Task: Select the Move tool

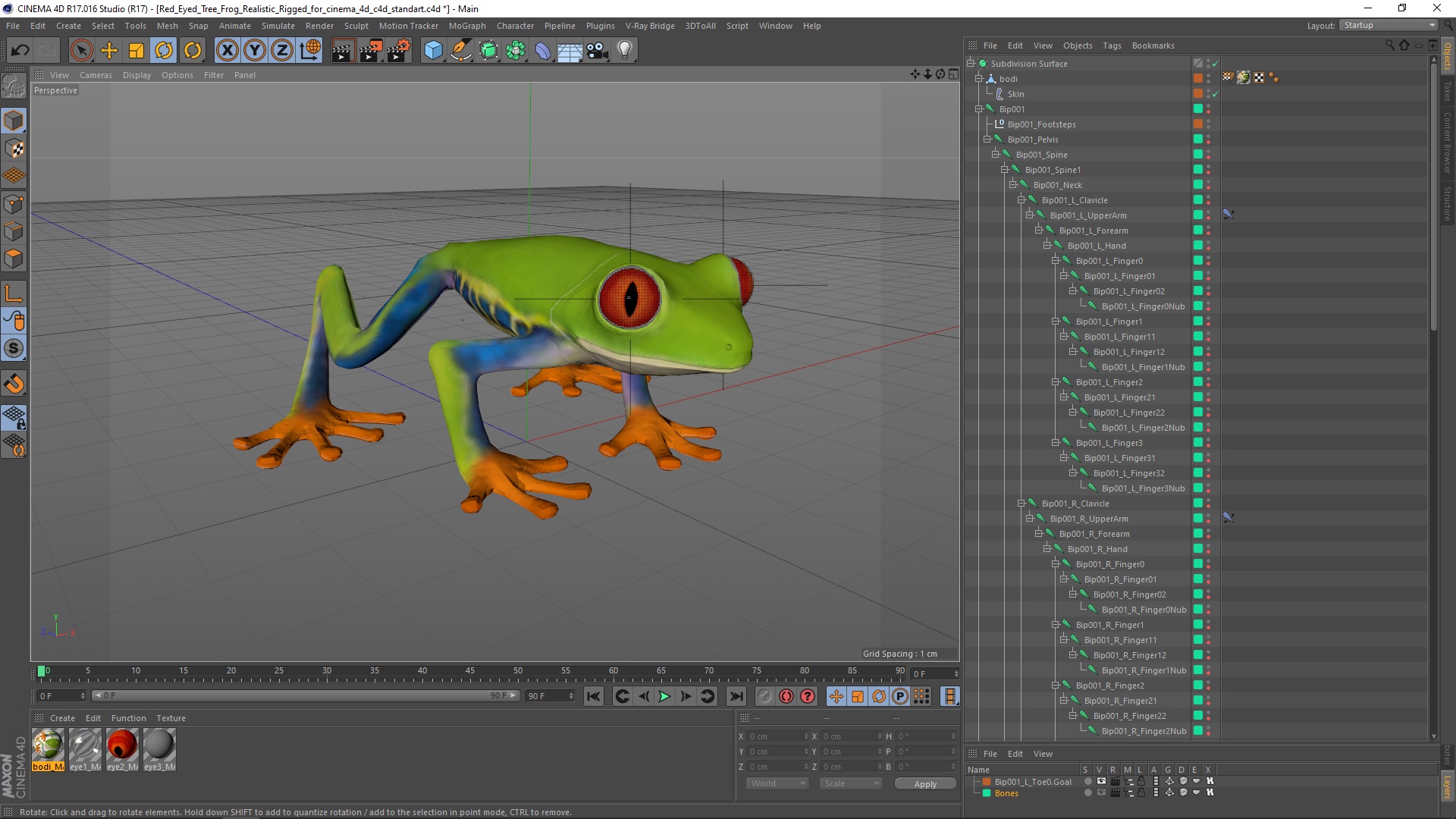Action: coord(109,51)
